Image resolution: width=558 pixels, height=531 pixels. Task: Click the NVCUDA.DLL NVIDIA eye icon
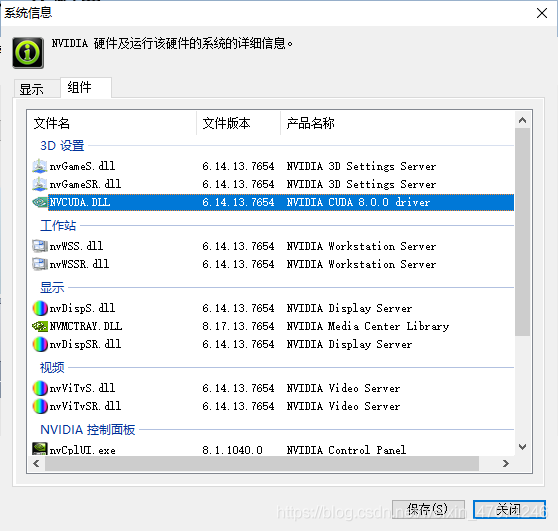pos(40,202)
